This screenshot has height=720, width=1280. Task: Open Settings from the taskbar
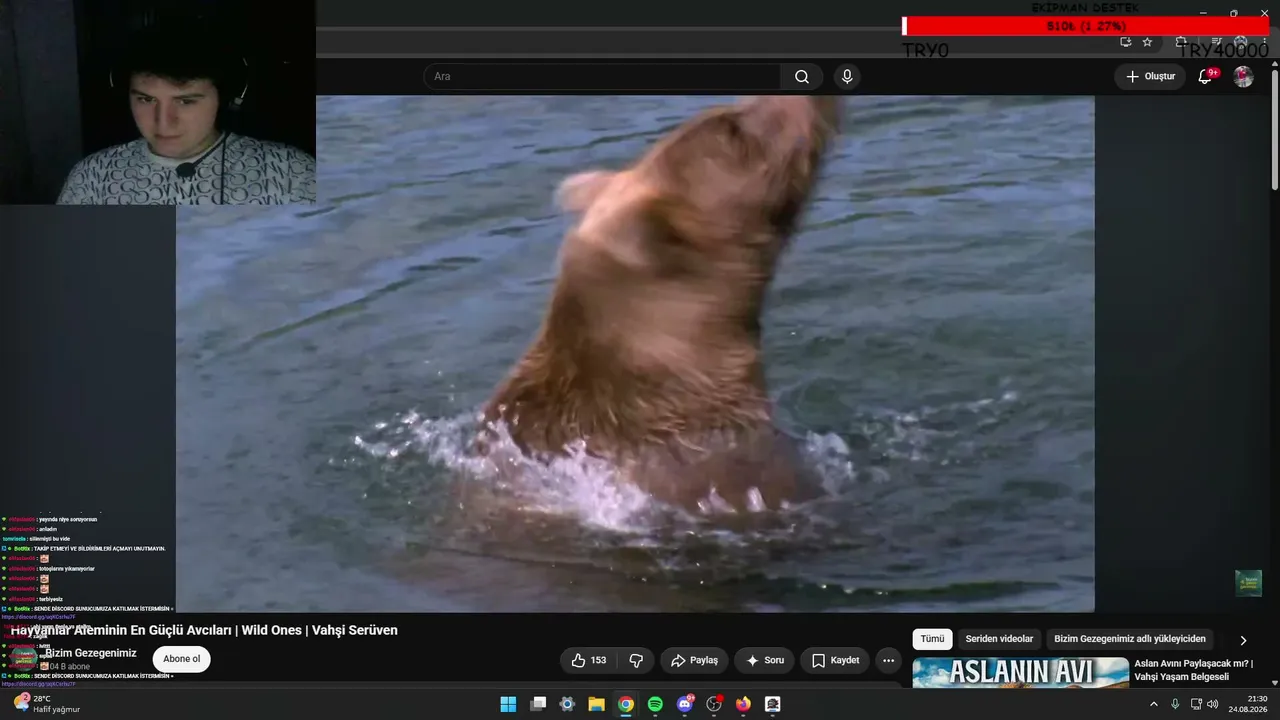567,704
